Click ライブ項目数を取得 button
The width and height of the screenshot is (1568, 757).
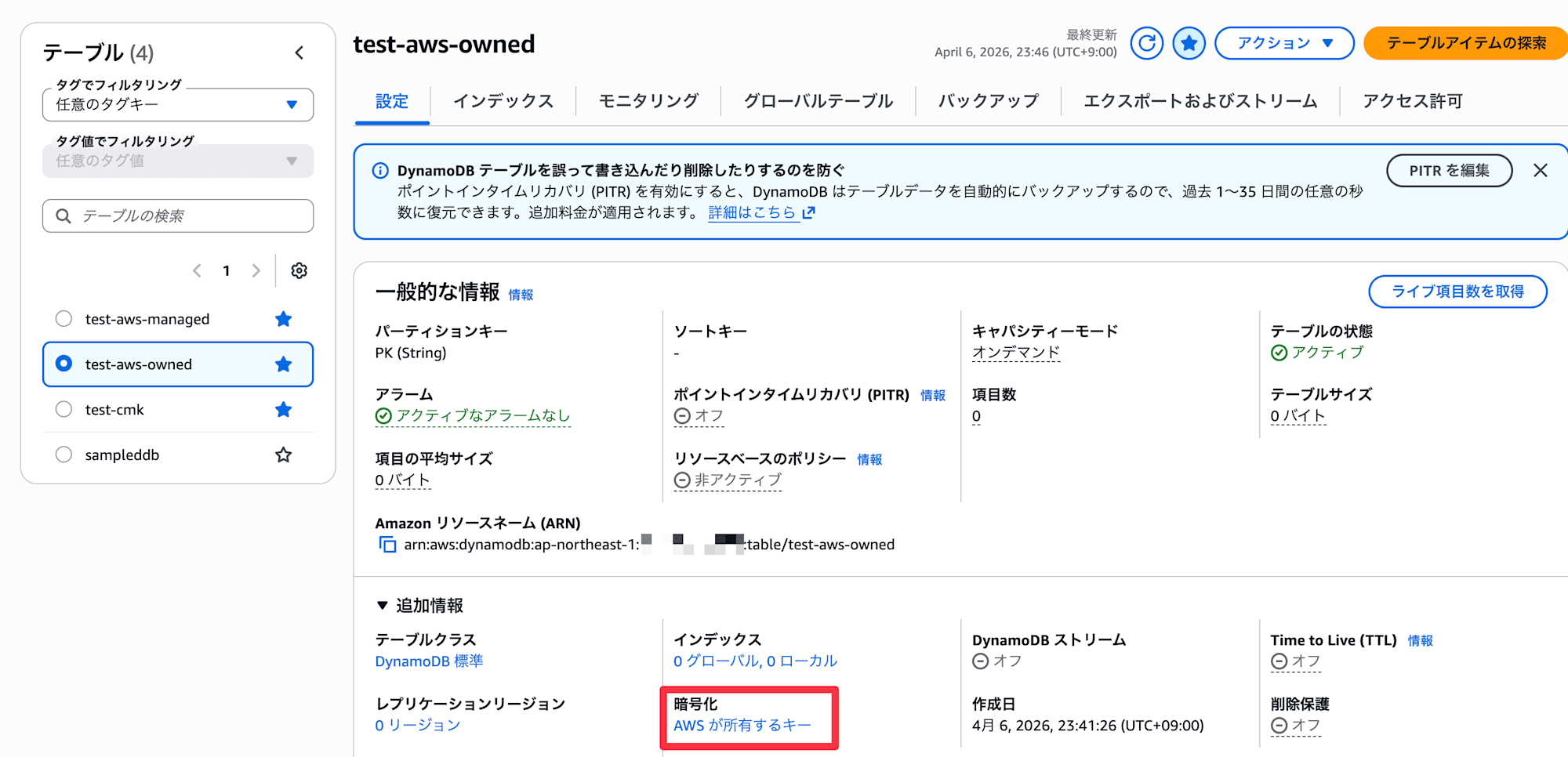pos(1458,292)
